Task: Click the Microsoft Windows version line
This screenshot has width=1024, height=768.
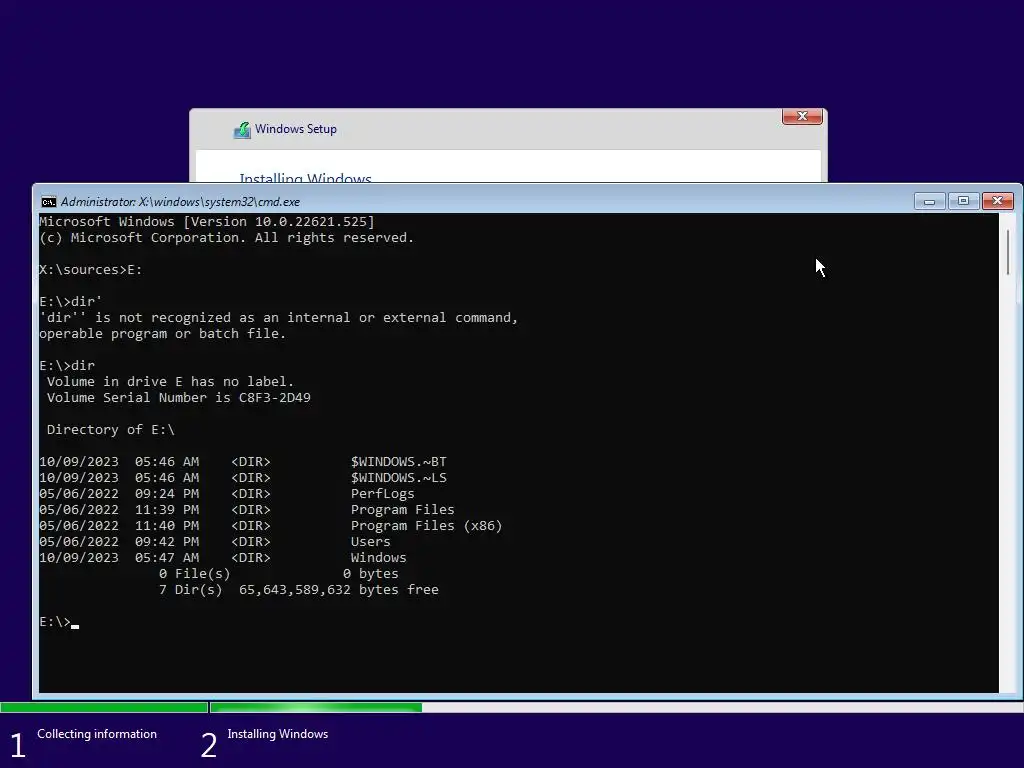Action: pos(207,221)
